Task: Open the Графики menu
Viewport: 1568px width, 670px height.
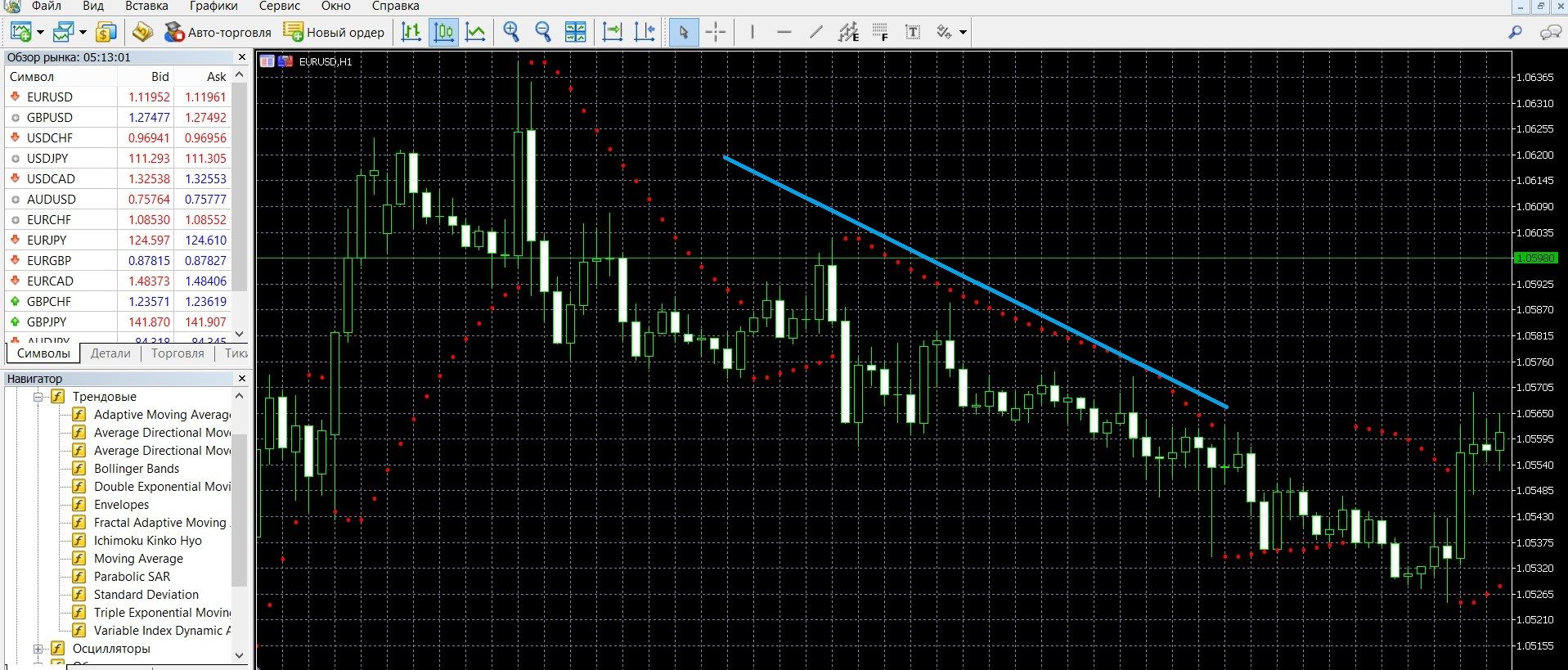Action: tap(213, 6)
